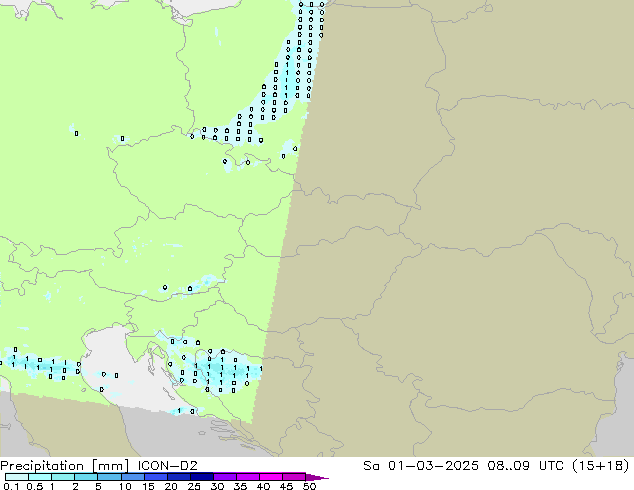Click the "0.1" legend value

(x=11, y=486)
